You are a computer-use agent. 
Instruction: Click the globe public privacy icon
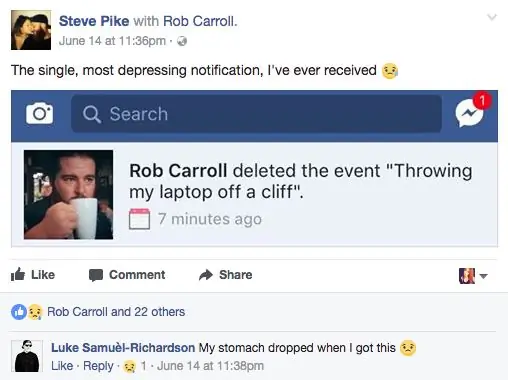point(182,41)
